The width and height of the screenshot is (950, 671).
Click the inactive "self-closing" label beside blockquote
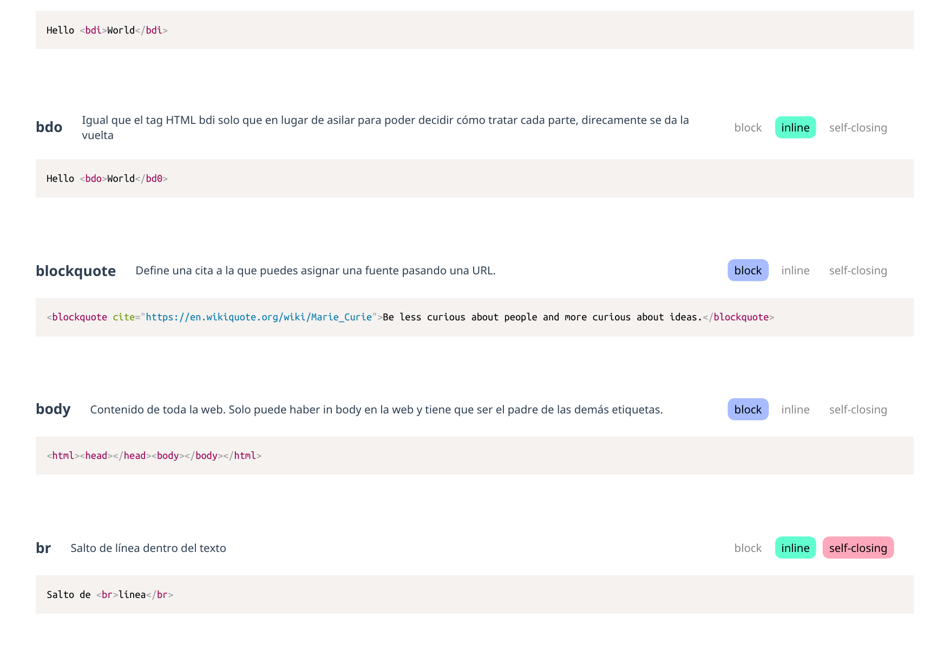tap(858, 270)
